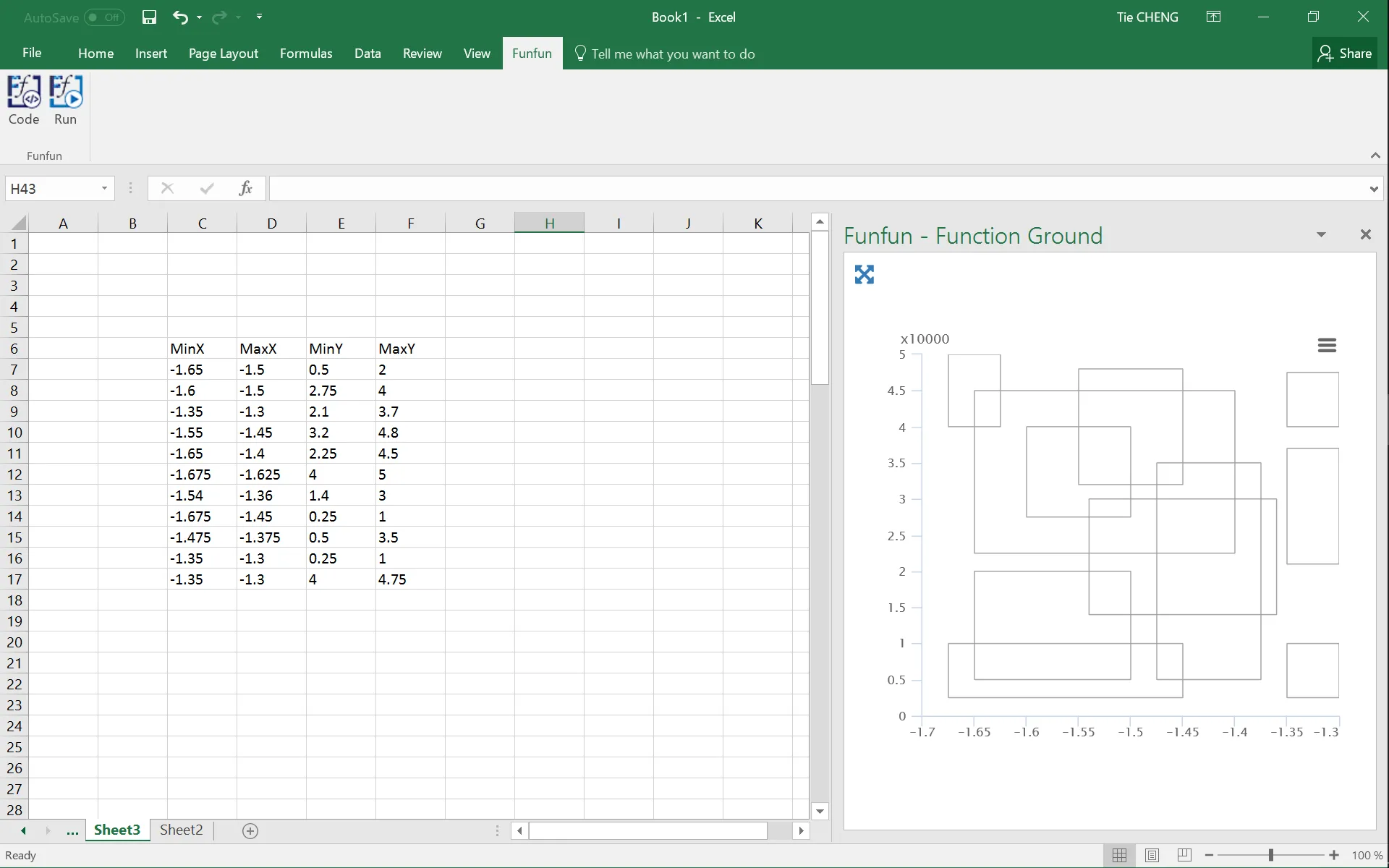Screen dimensions: 1389x868
Task: Expand the Funfun pane to fullscreen
Action: click(864, 274)
